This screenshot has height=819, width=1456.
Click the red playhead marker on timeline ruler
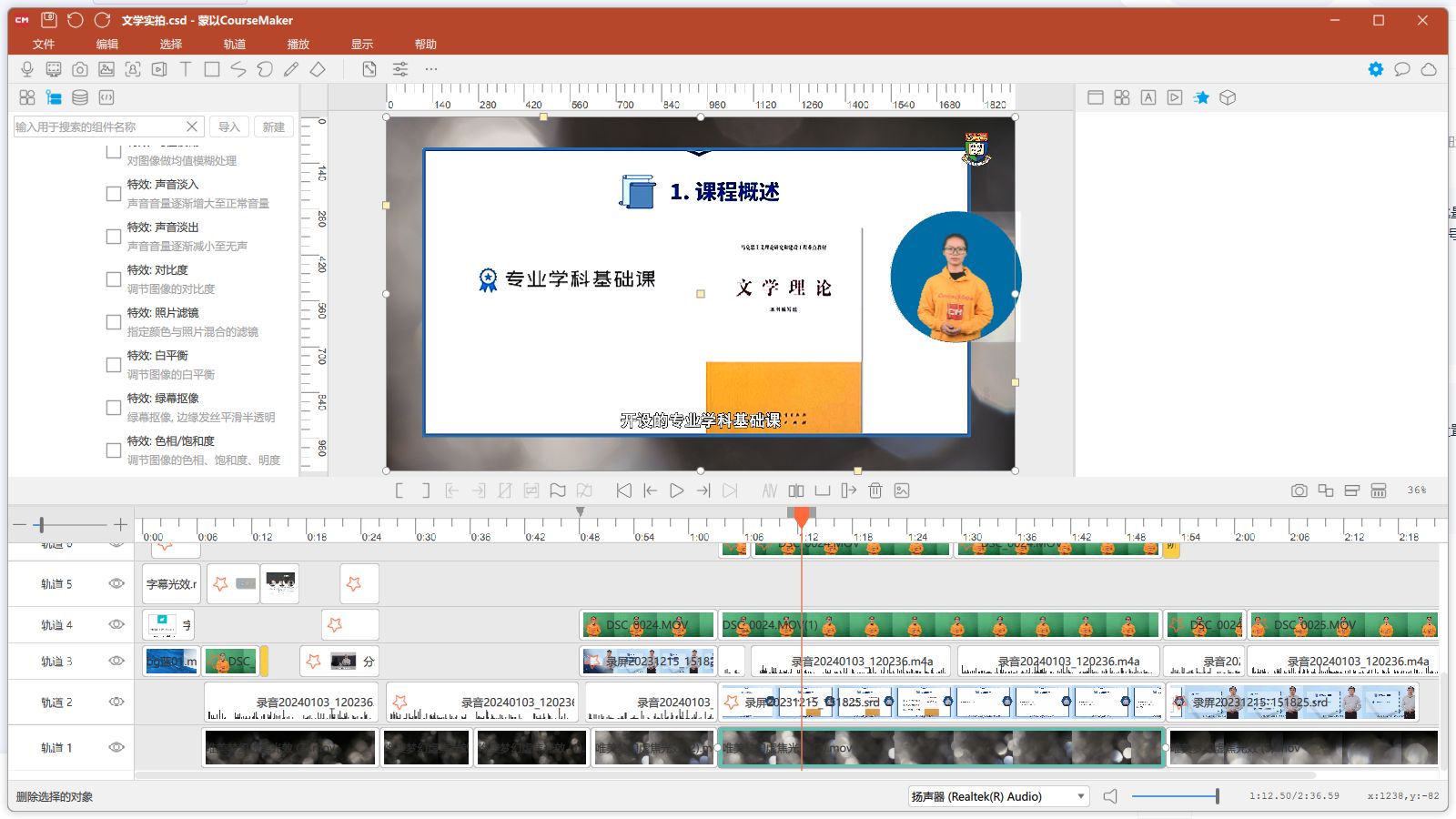[802, 517]
